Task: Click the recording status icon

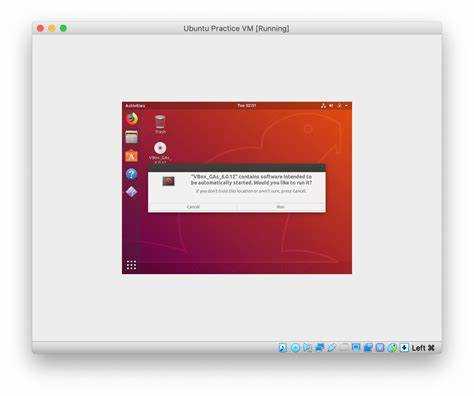Action: (368, 348)
